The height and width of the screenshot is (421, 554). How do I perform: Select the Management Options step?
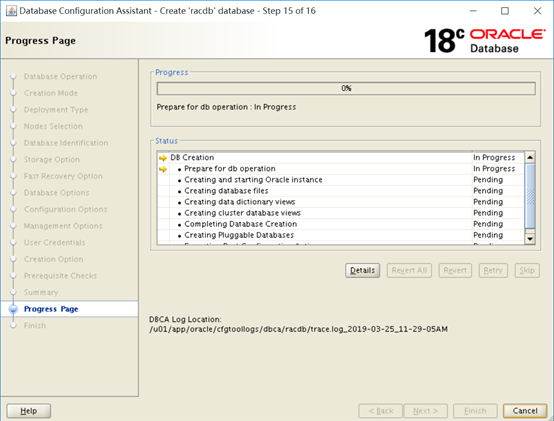(x=63, y=226)
